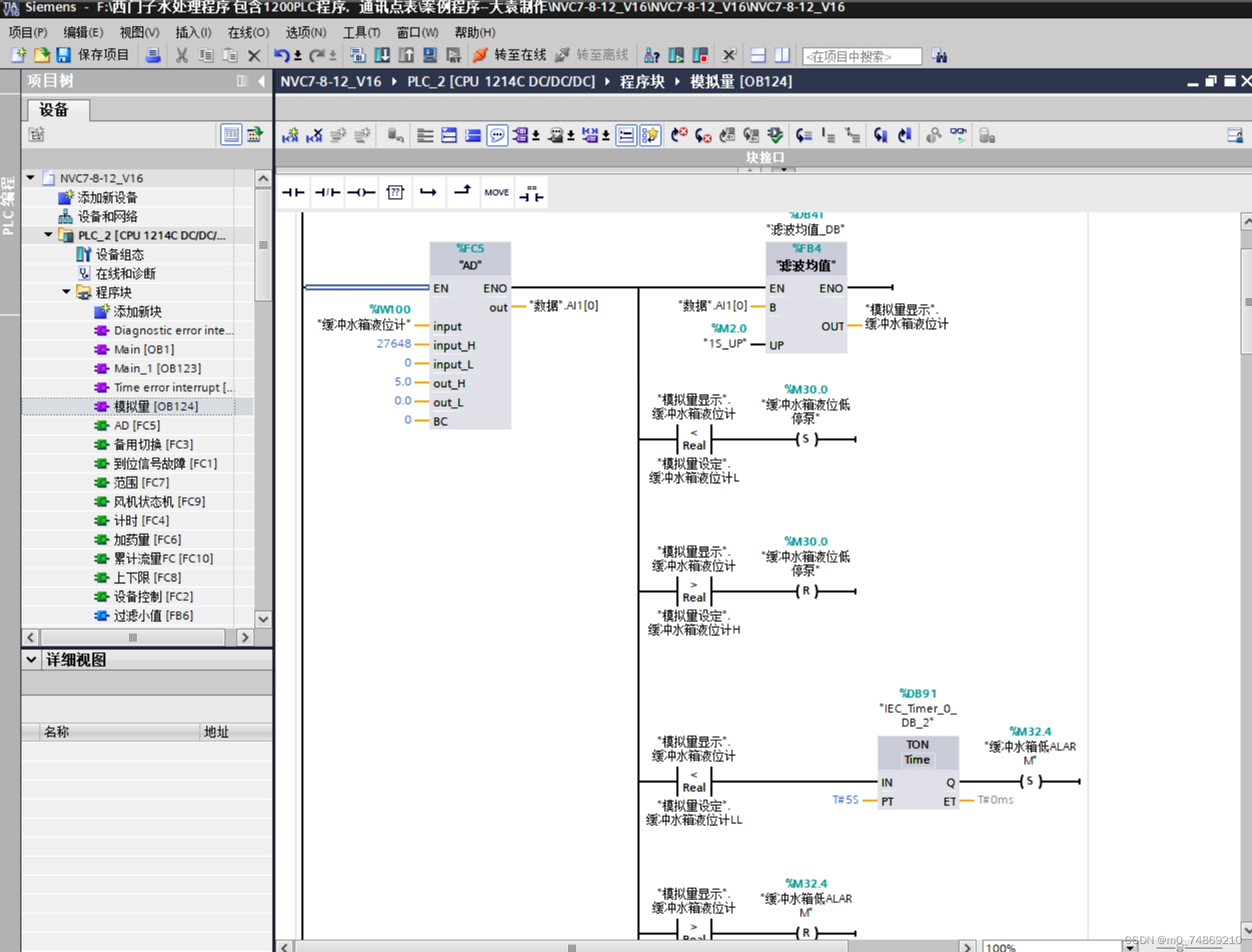The height and width of the screenshot is (952, 1252).
Task: Open the 工具(T) menu
Action: pos(361,33)
